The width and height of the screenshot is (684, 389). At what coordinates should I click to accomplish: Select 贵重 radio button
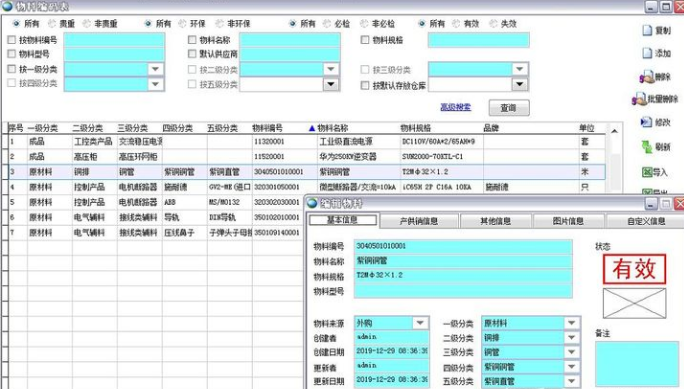pyautogui.click(x=52, y=24)
